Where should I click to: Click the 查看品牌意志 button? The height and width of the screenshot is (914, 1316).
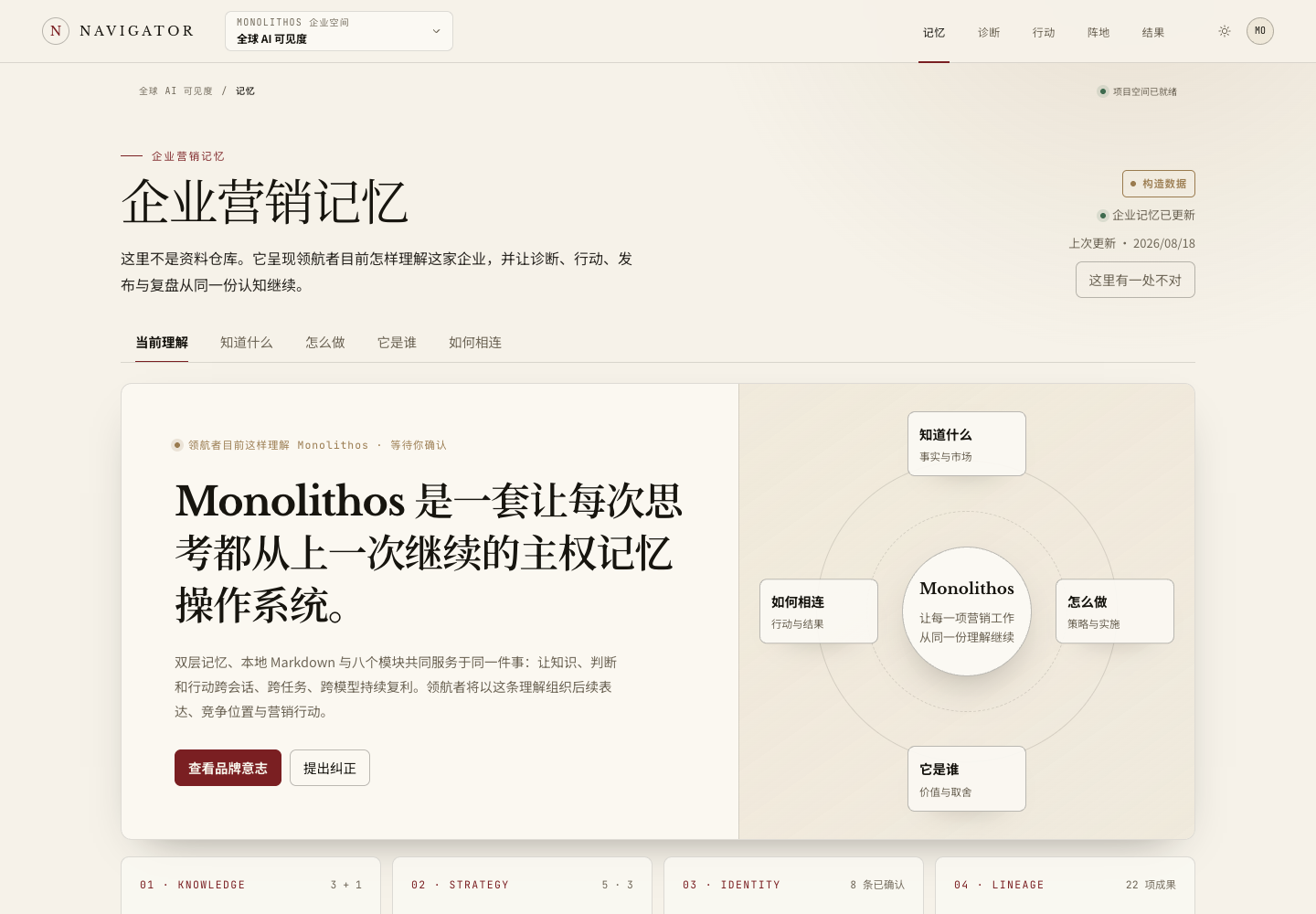pyautogui.click(x=228, y=768)
